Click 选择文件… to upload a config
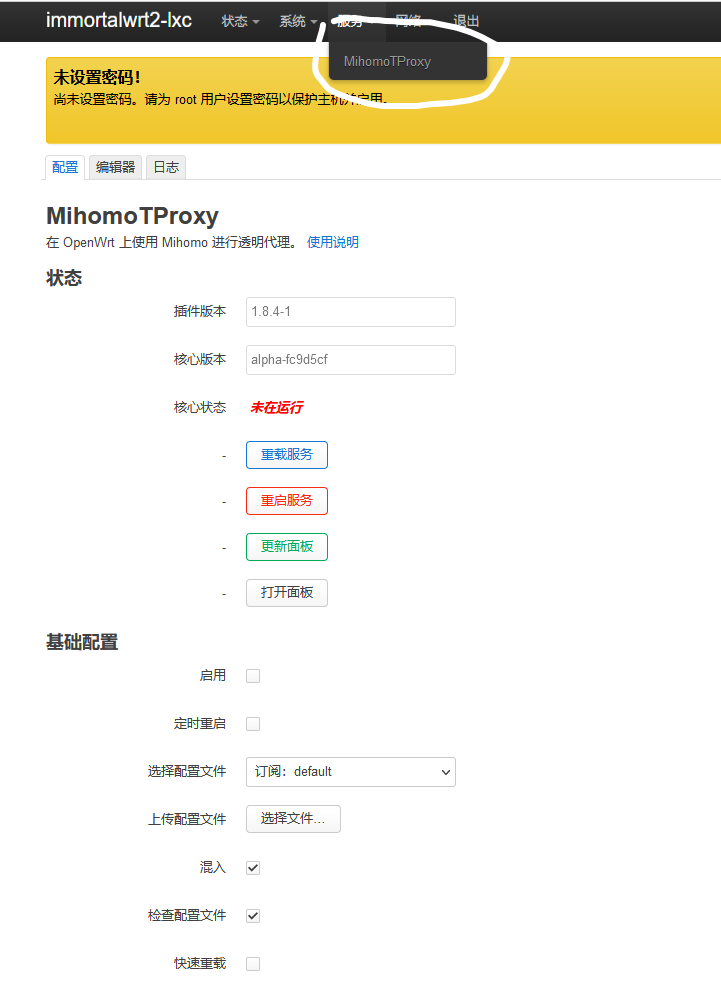 (293, 819)
